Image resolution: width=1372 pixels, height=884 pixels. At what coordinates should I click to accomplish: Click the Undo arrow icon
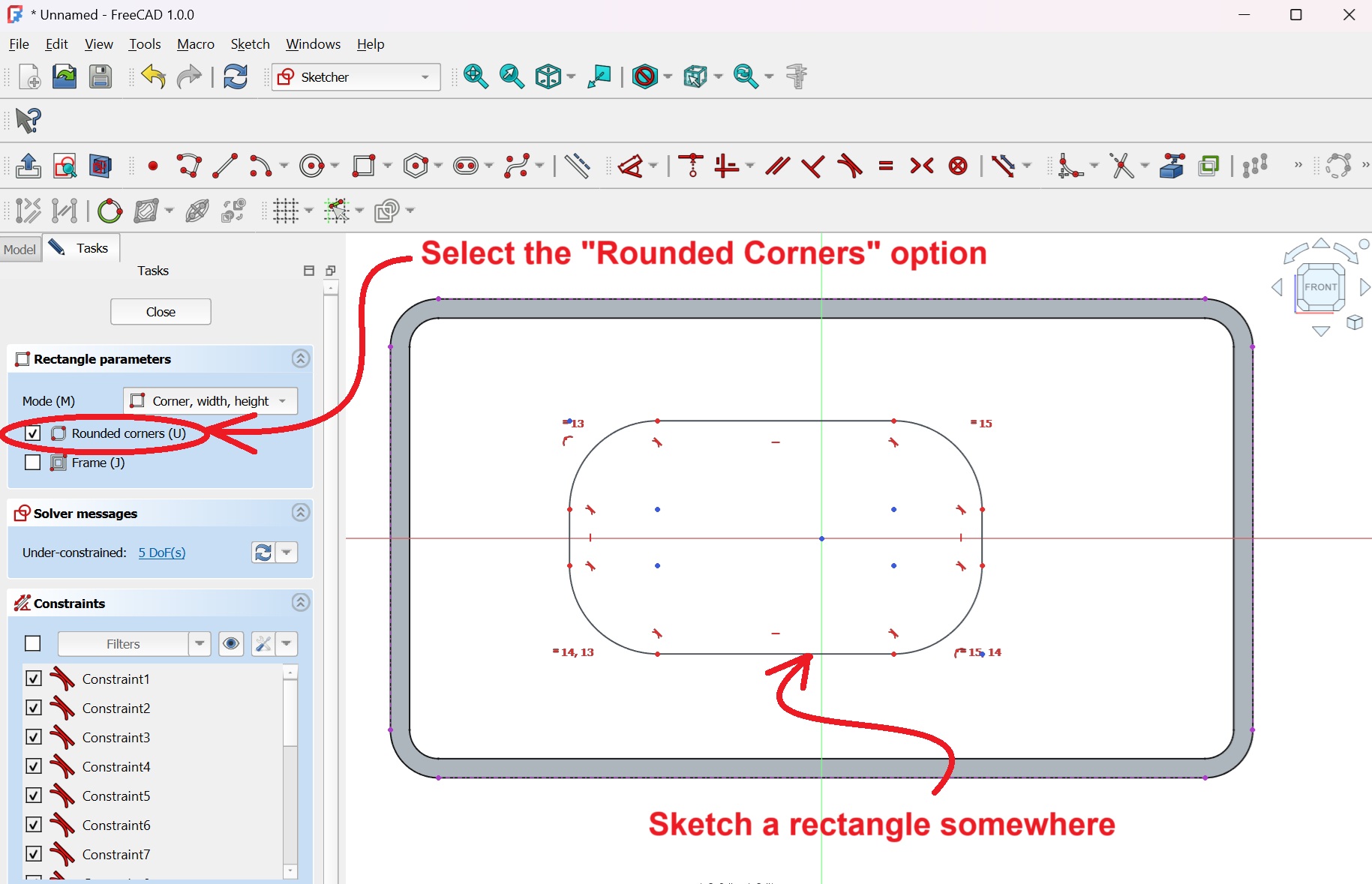(x=153, y=76)
